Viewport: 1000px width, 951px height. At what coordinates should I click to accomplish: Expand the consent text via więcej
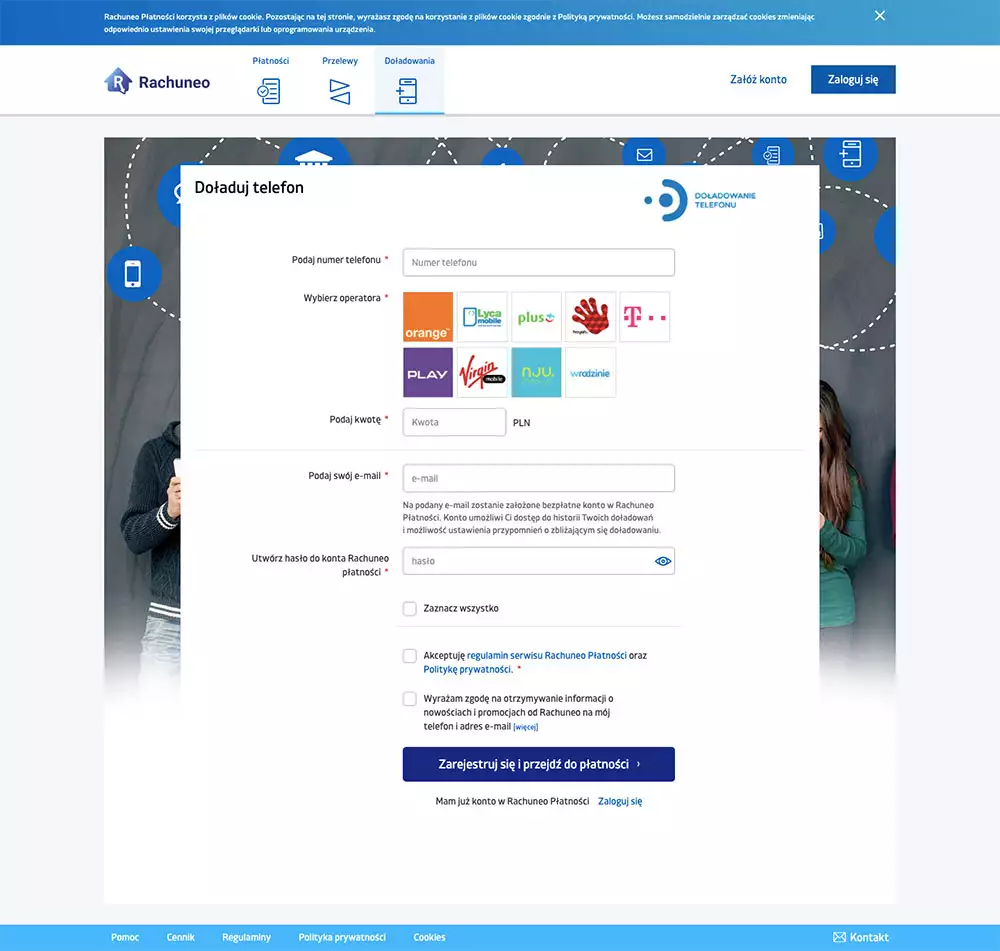coord(525,726)
